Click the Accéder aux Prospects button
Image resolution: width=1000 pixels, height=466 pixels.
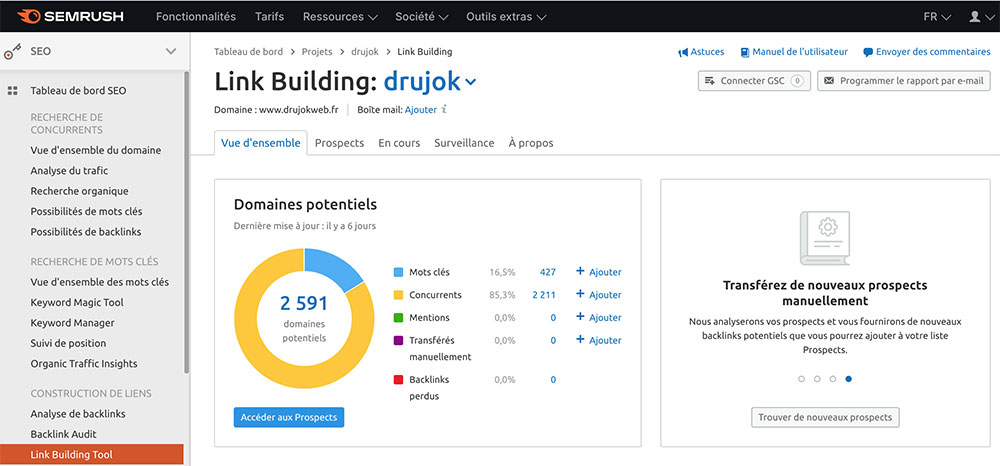289,417
